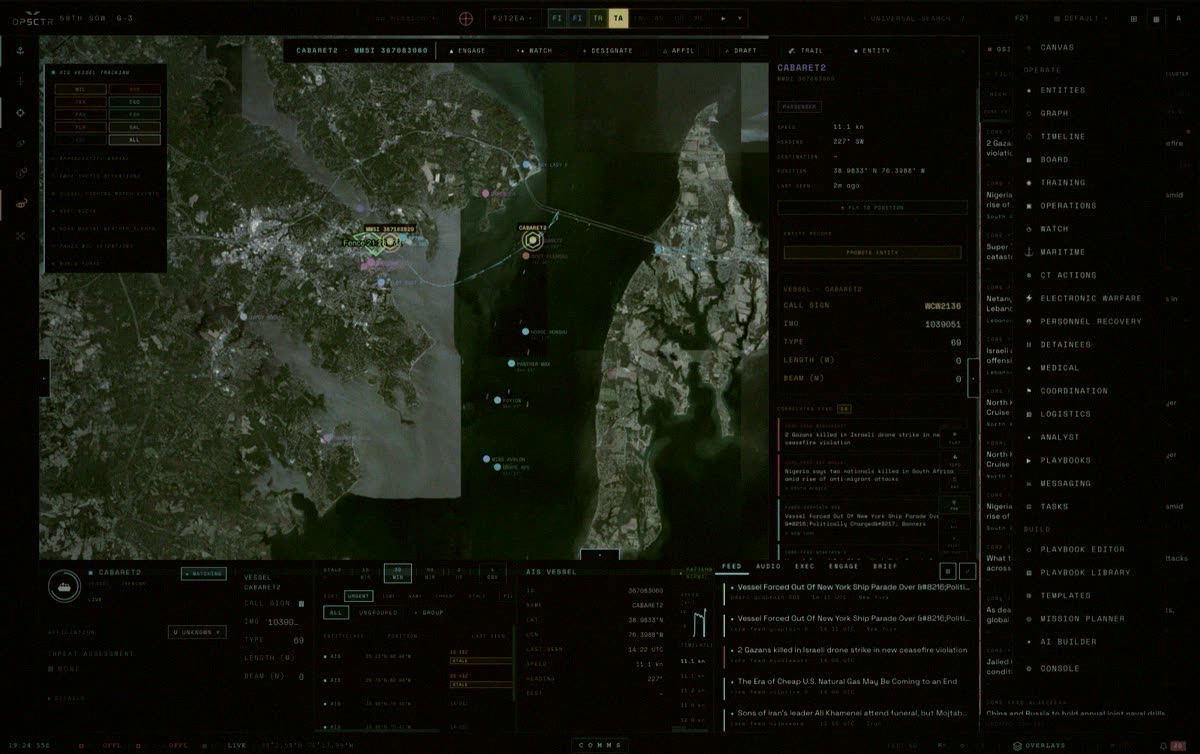Switch to the FEED tab
1200x754 pixels.
[x=731, y=566]
